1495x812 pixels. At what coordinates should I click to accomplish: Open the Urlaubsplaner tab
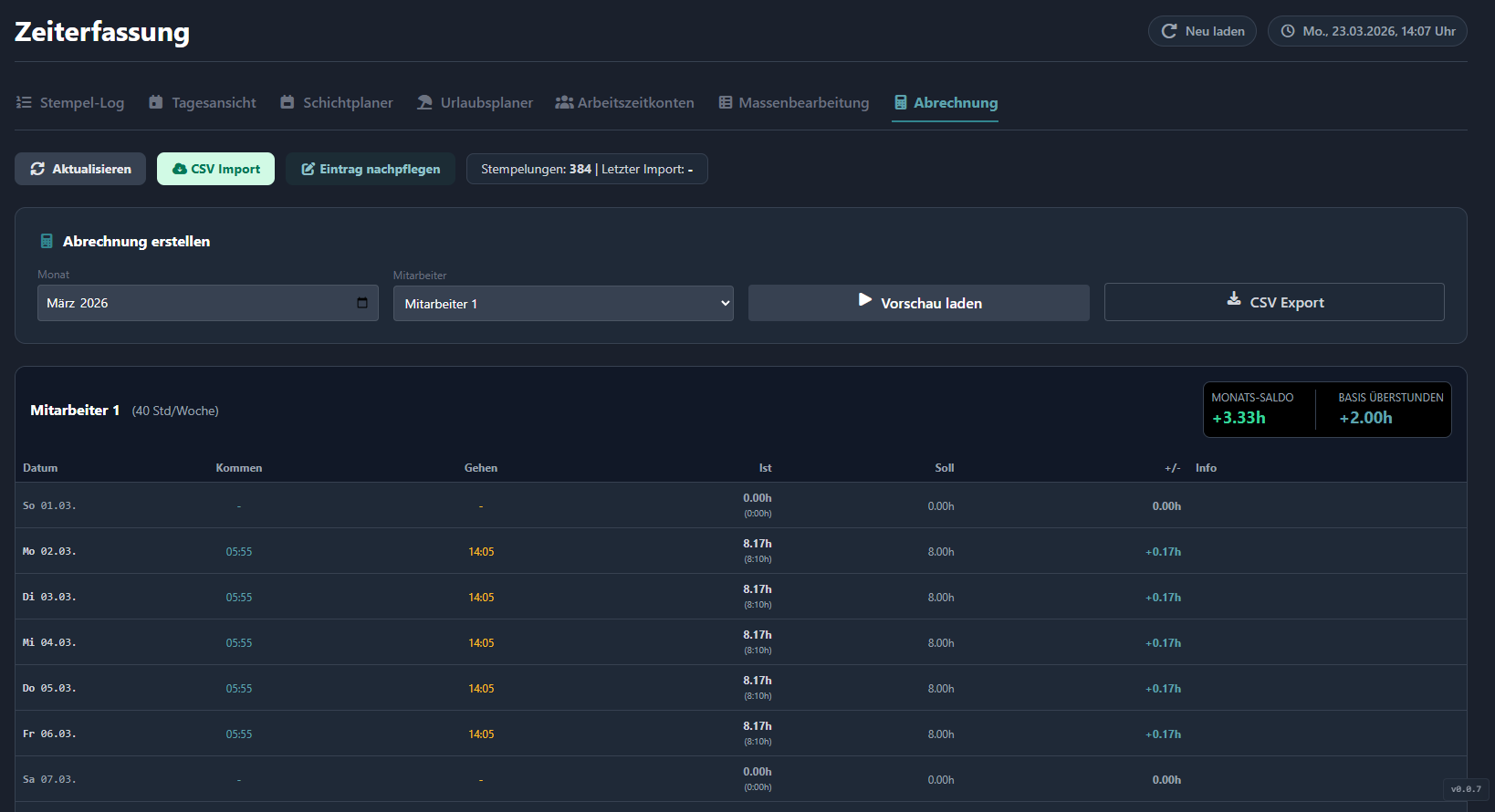coord(475,103)
